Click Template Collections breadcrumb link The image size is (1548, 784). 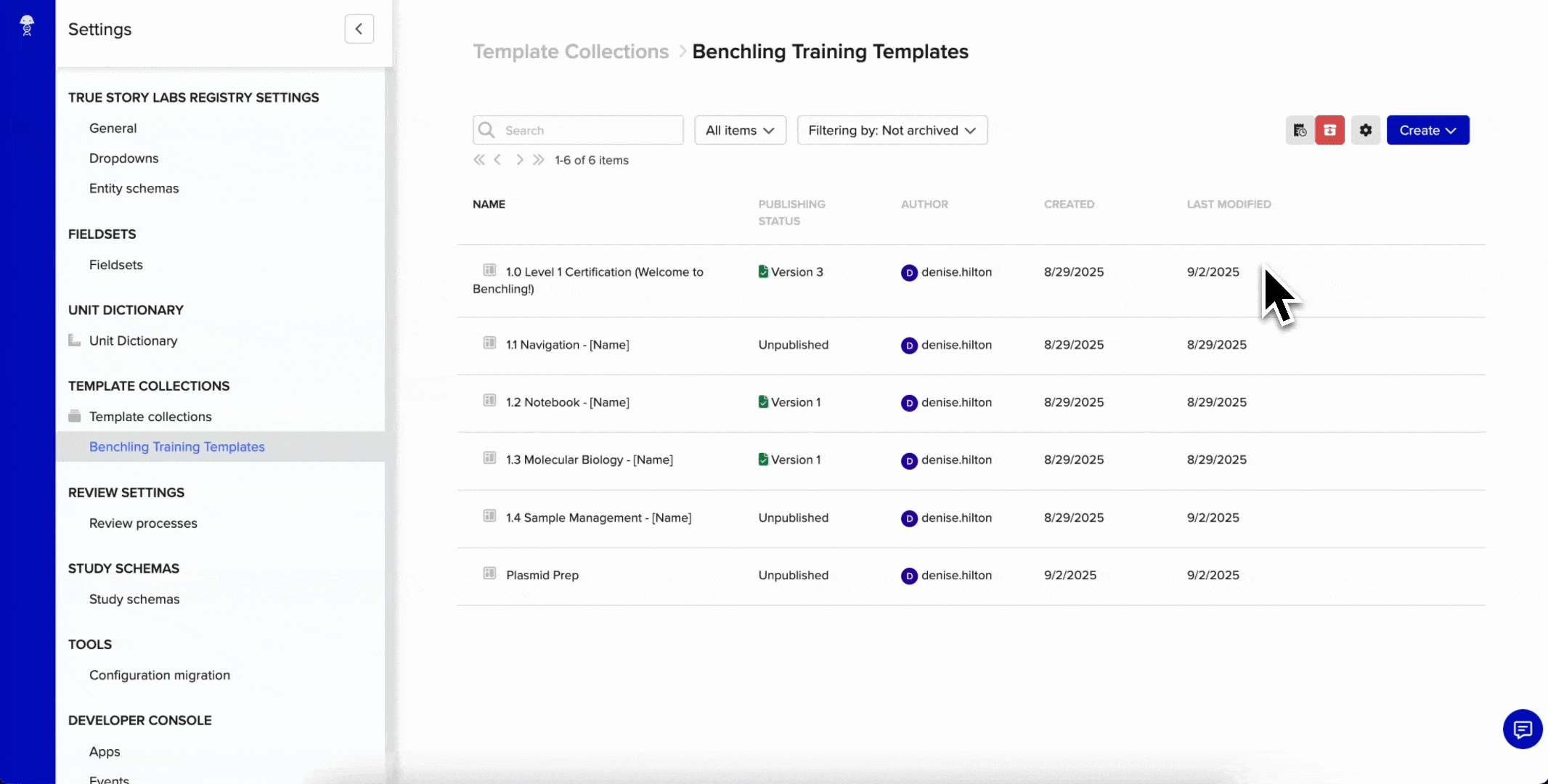pyautogui.click(x=571, y=52)
